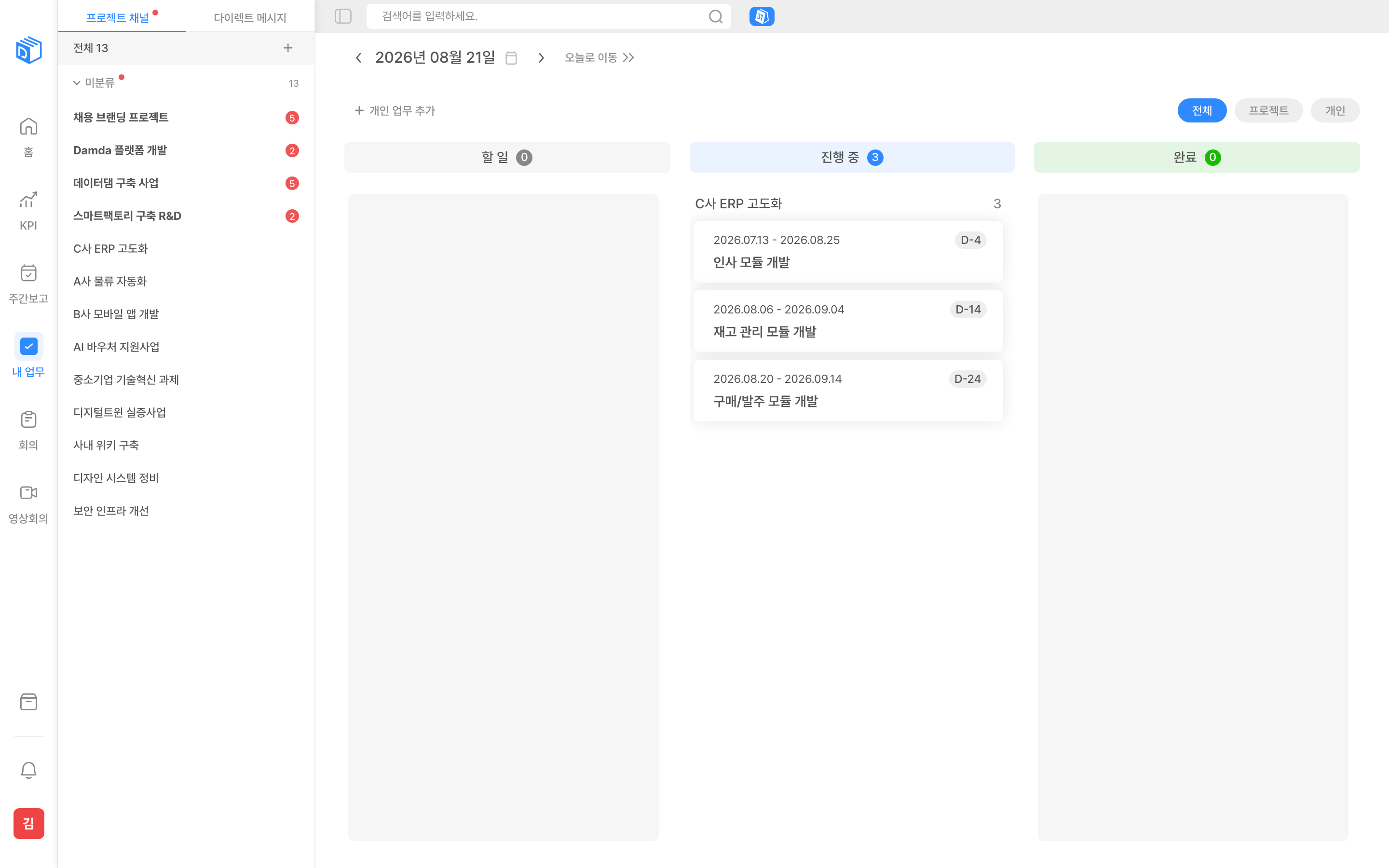The image size is (1389, 868).
Task: Select the 개인 filter pill
Action: [1335, 110]
